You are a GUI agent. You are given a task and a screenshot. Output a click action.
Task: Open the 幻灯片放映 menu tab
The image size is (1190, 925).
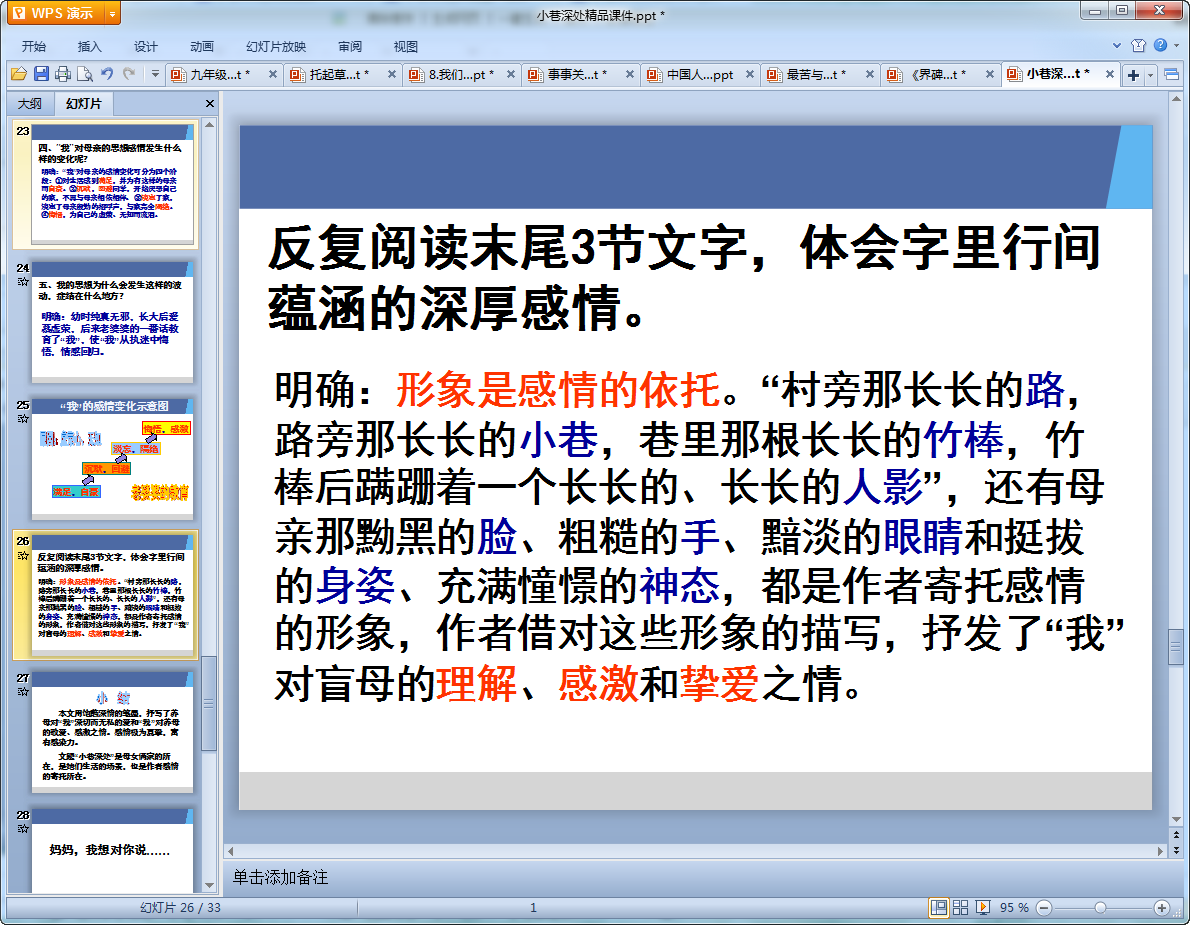pos(276,46)
